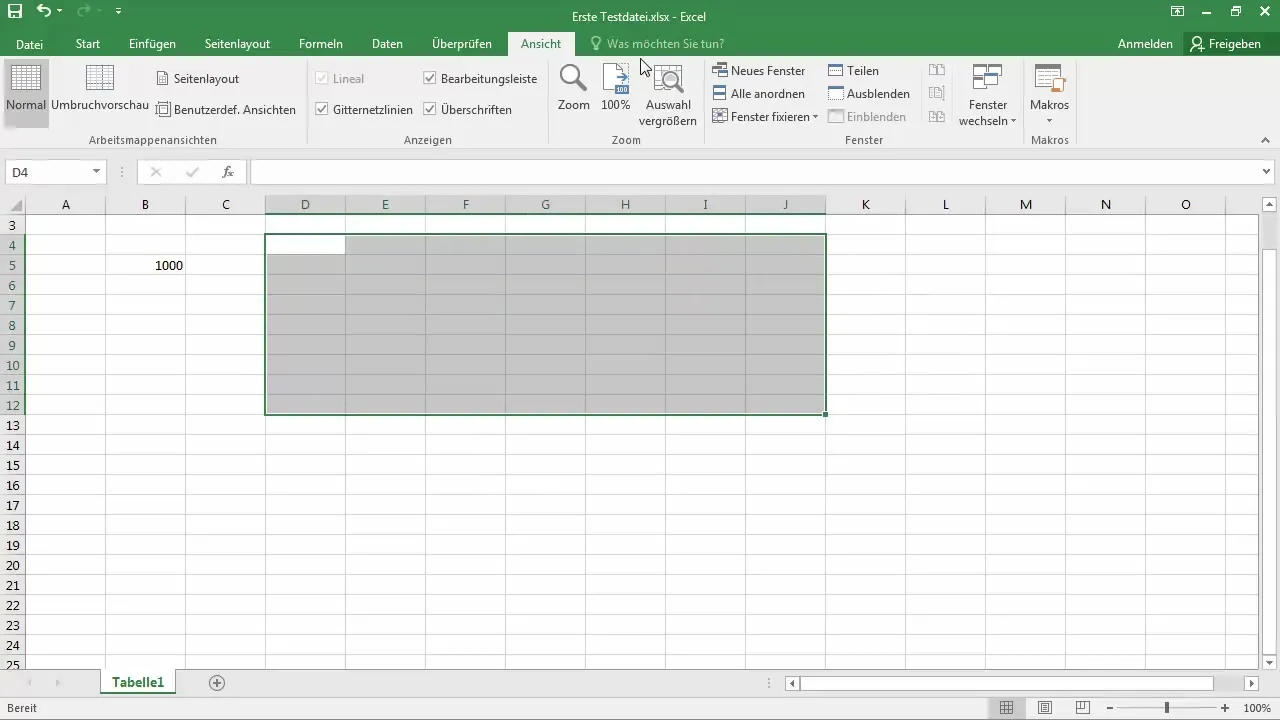Click the horizontal scrollbar right arrow

tap(1251, 684)
